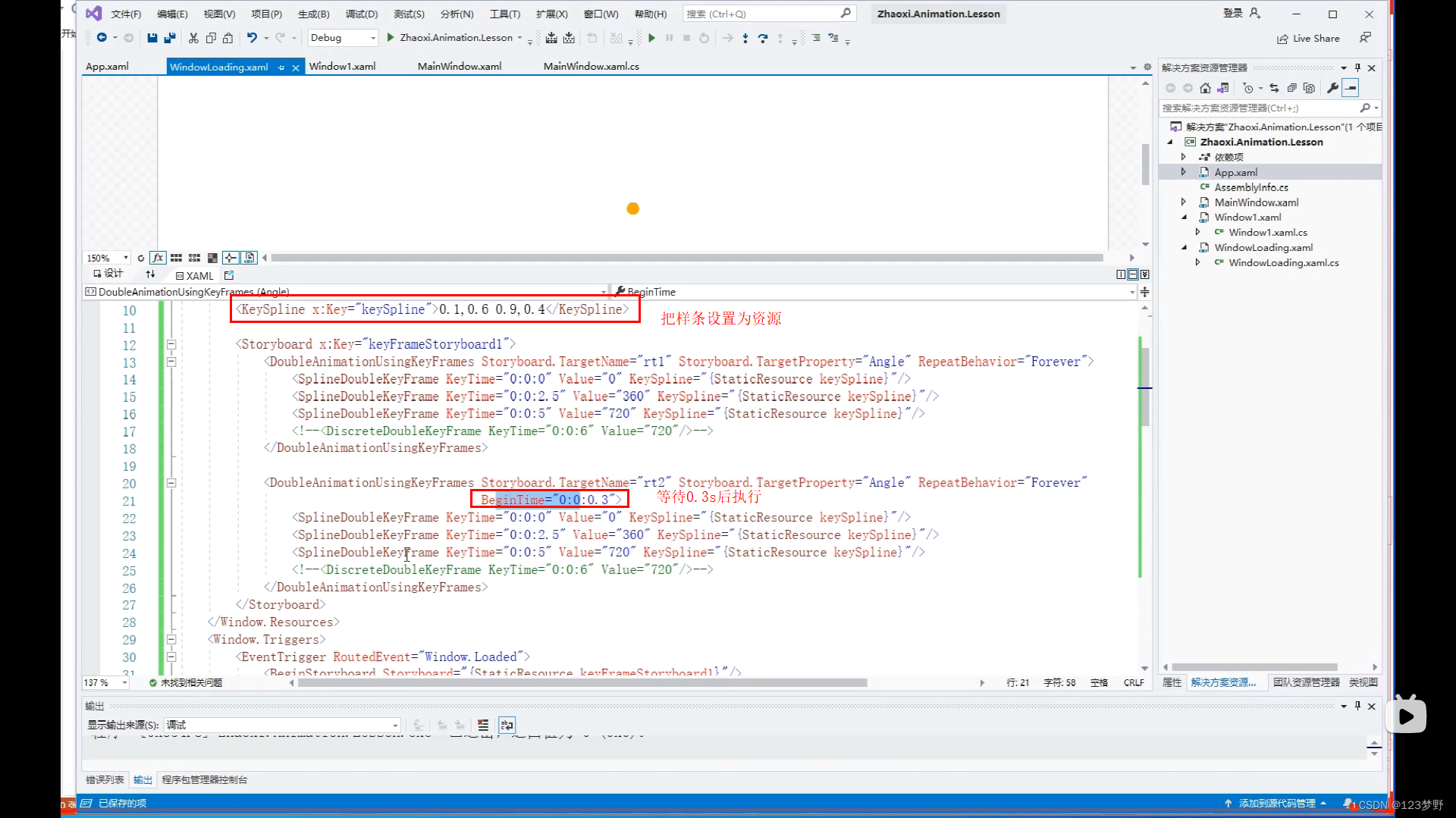Open the 团队资源管理器 tab
Viewport: 1456px width, 818px height.
(x=1307, y=683)
